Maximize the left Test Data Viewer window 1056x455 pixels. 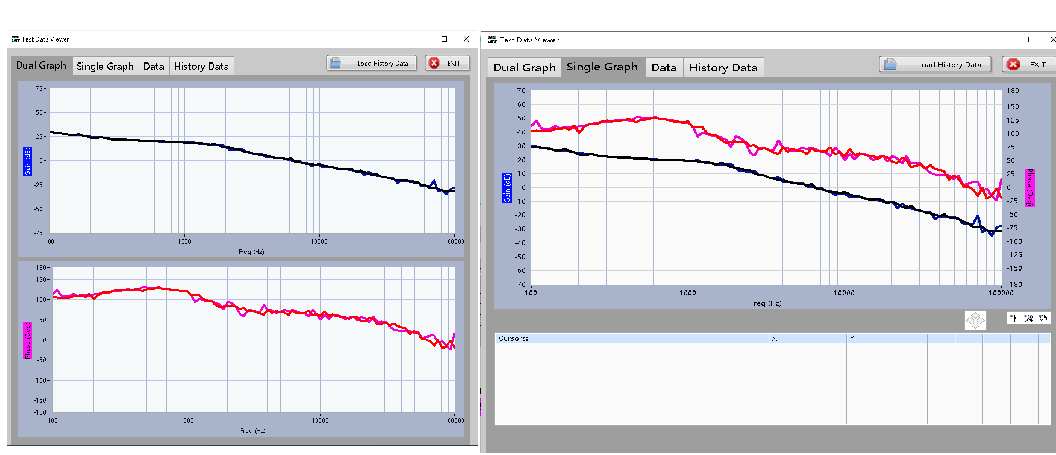tap(444, 39)
